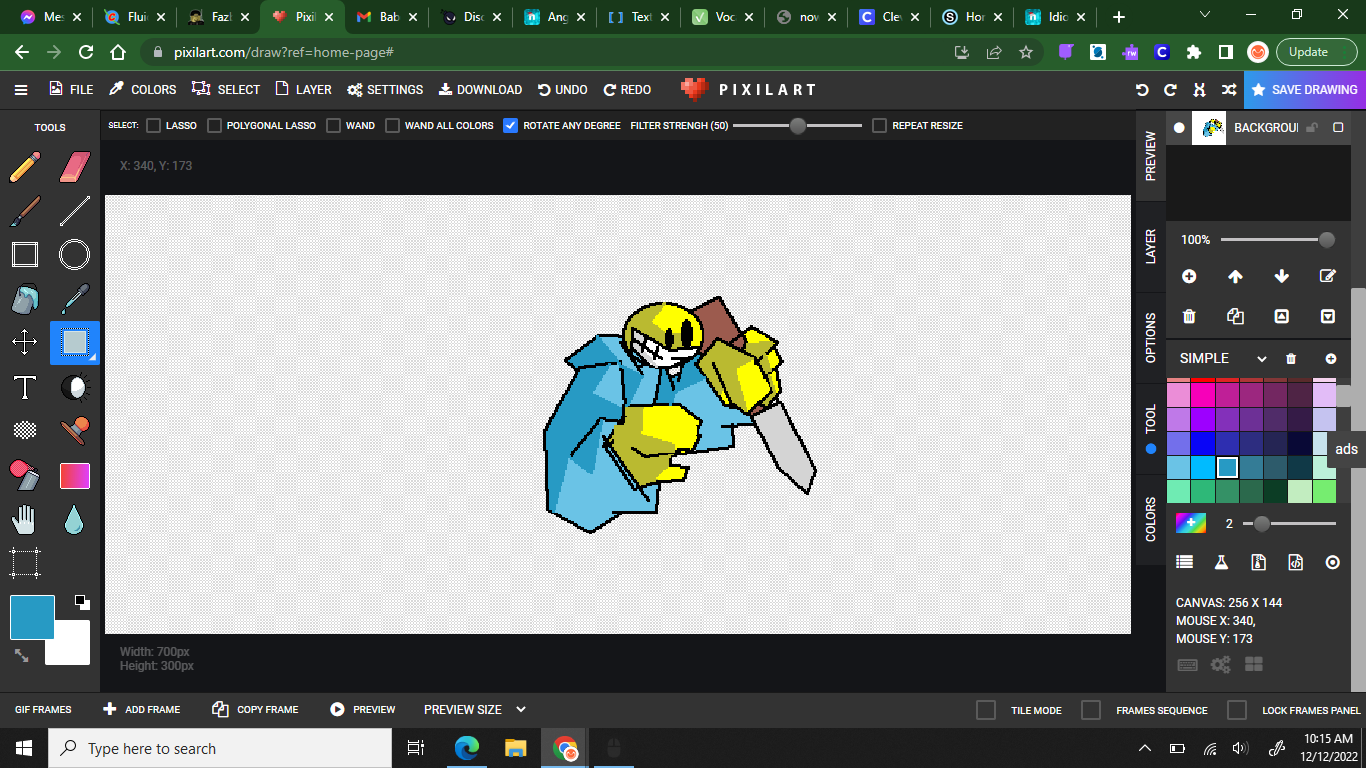Select the Eraser tool

(x=75, y=167)
